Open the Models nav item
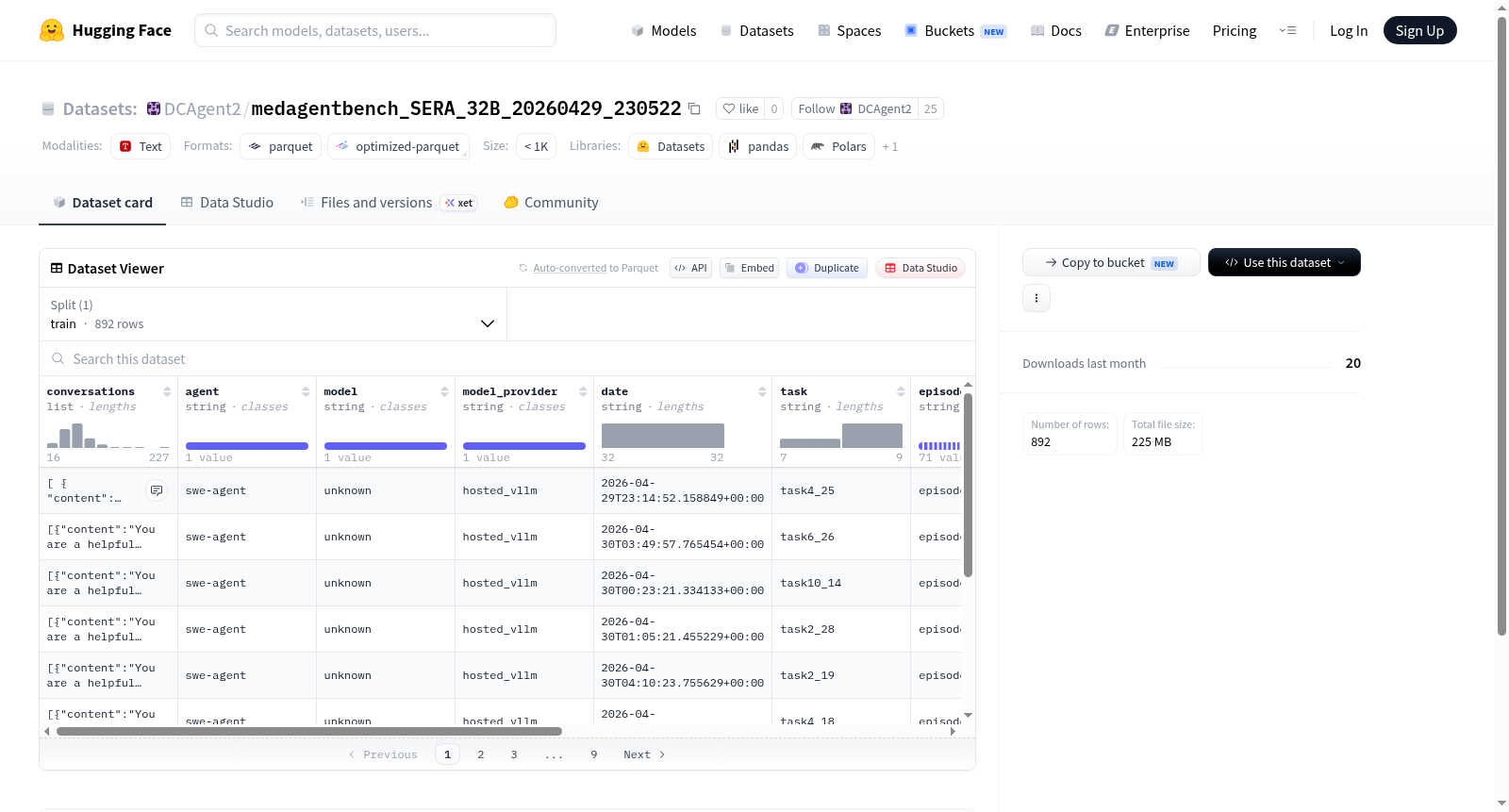Viewport: 1509px width, 812px height. [664, 30]
